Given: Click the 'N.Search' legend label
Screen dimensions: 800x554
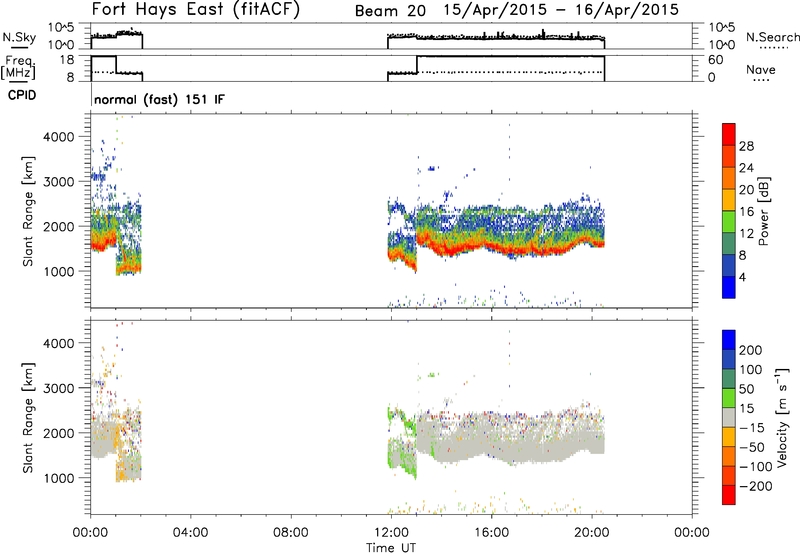Looking at the screenshot, I should pos(772,37).
